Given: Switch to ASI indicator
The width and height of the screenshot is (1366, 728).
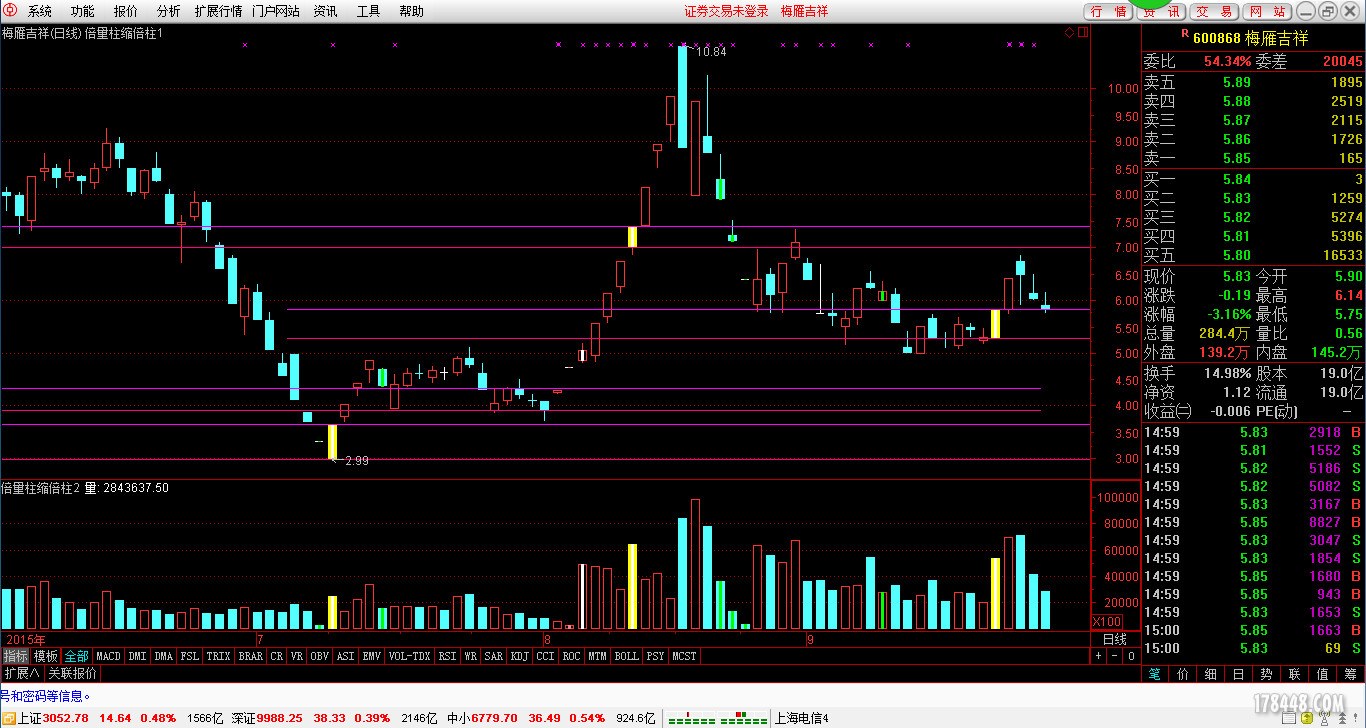Looking at the screenshot, I should [346, 656].
